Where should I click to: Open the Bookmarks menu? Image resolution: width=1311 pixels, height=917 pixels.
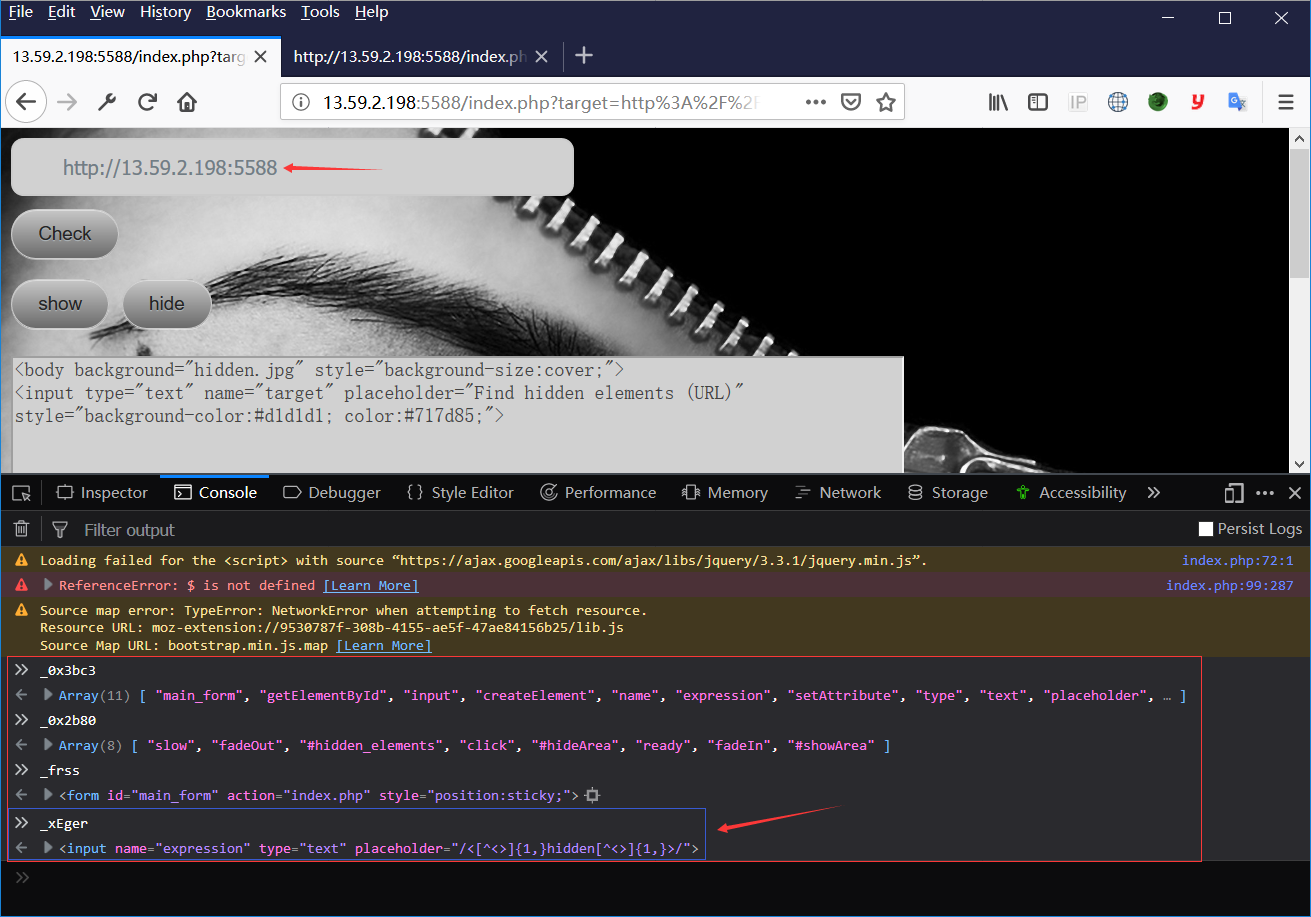click(x=246, y=12)
